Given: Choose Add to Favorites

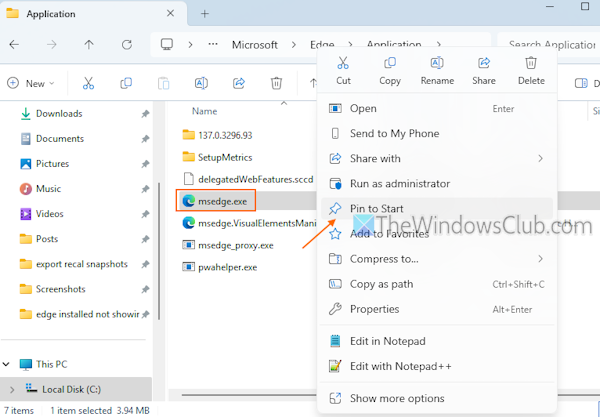Looking at the screenshot, I should (x=437, y=234).
